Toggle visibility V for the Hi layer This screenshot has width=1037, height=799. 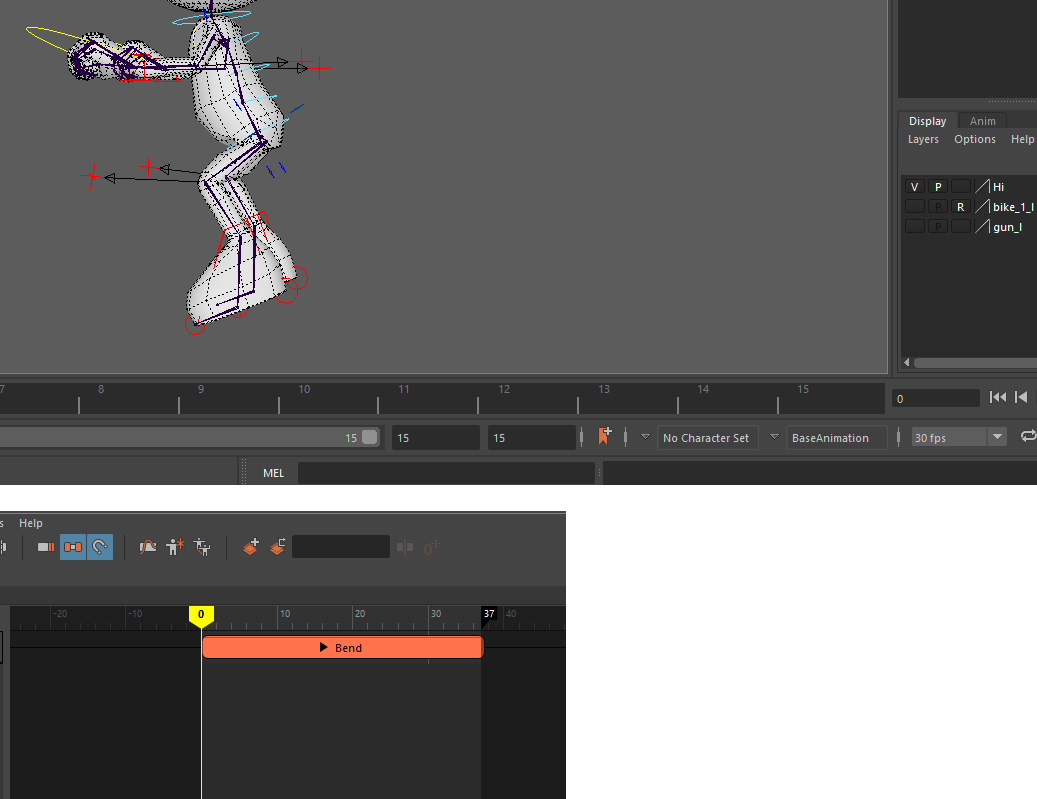click(914, 186)
